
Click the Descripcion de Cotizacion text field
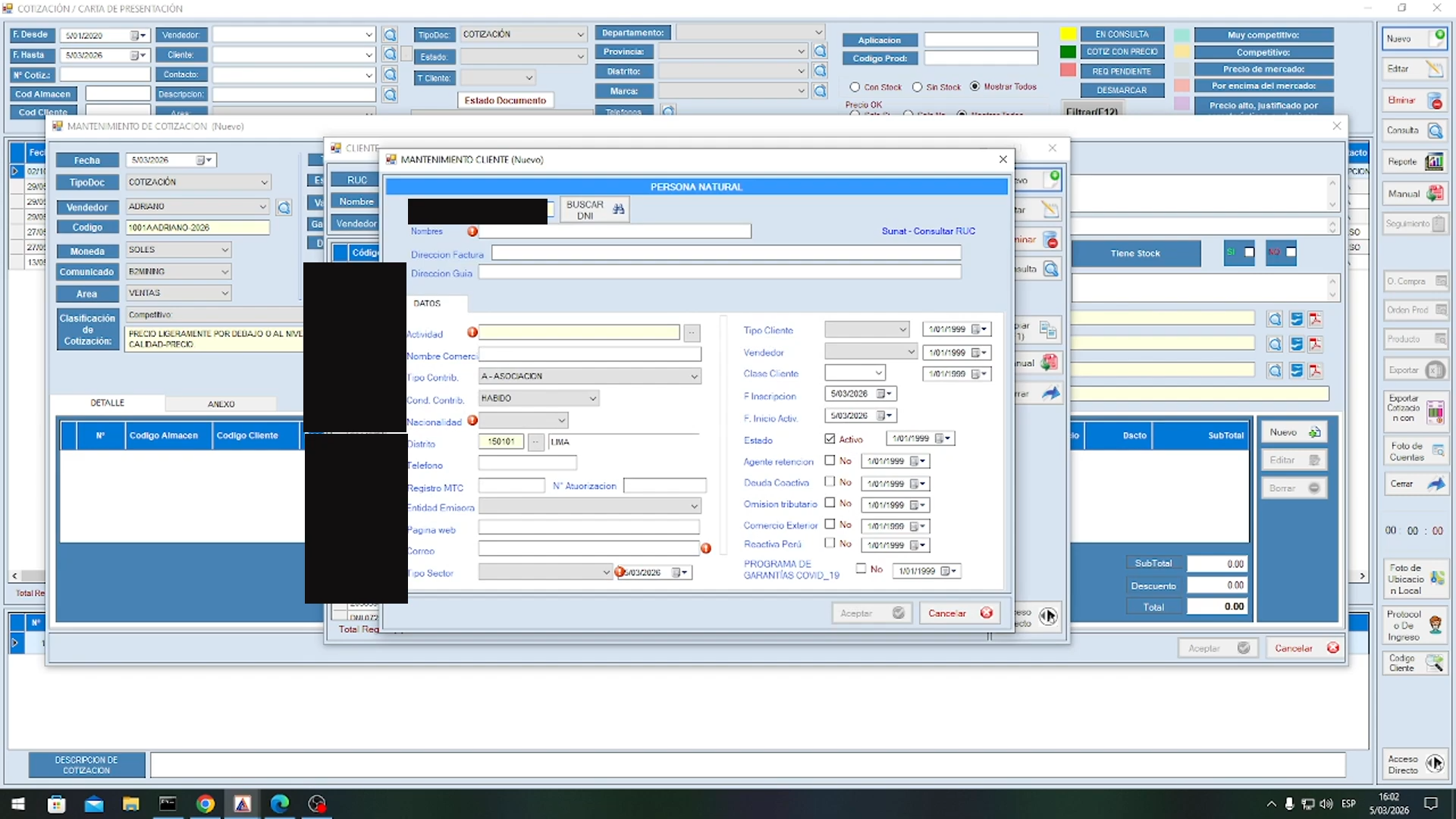[x=748, y=765]
